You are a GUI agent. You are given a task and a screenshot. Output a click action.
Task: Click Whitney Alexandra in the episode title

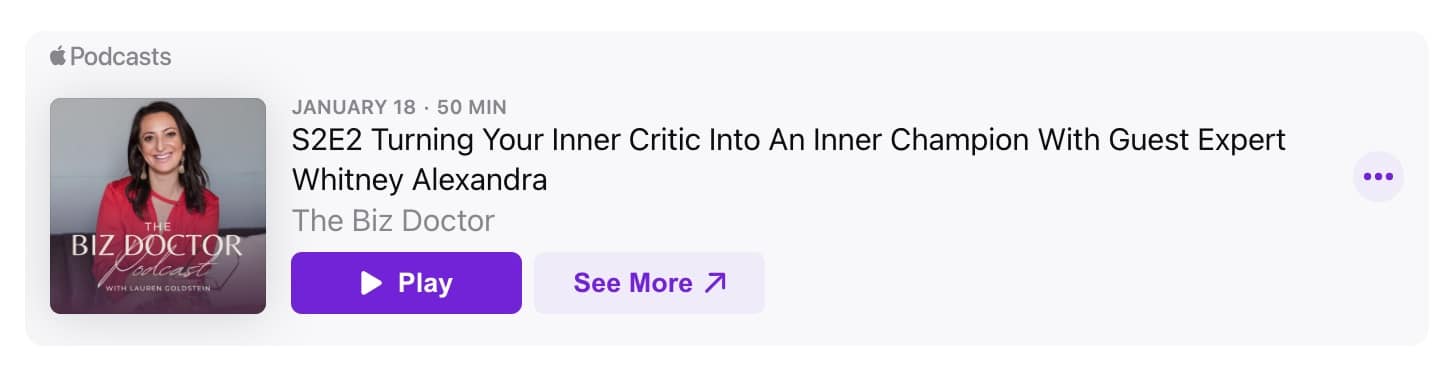(419, 180)
